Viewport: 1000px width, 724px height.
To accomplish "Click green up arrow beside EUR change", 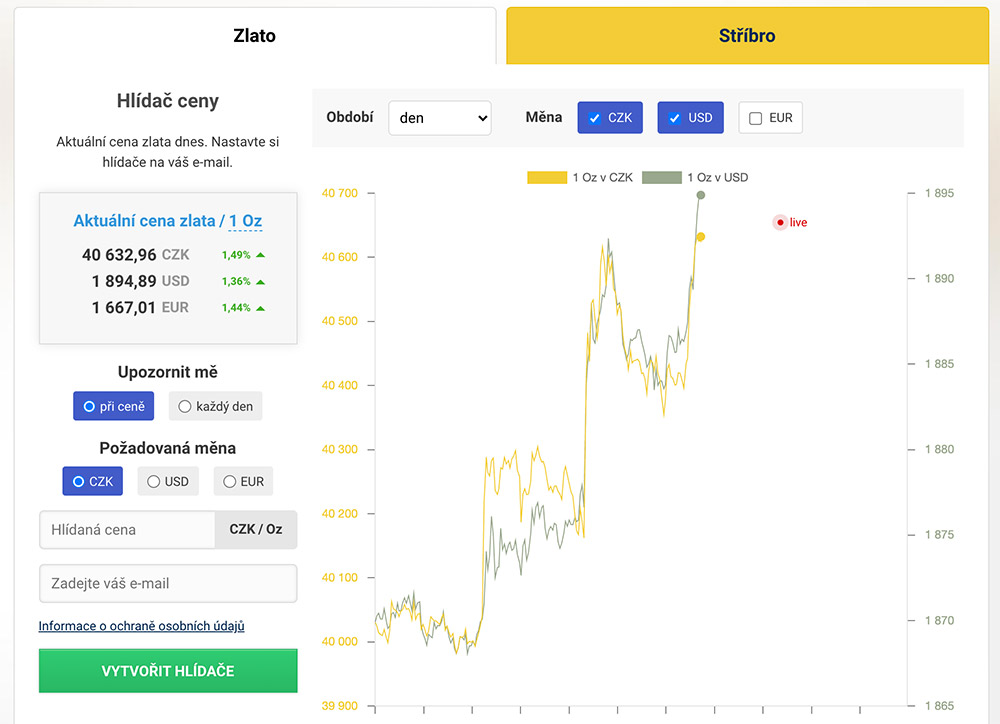I will click(x=260, y=309).
